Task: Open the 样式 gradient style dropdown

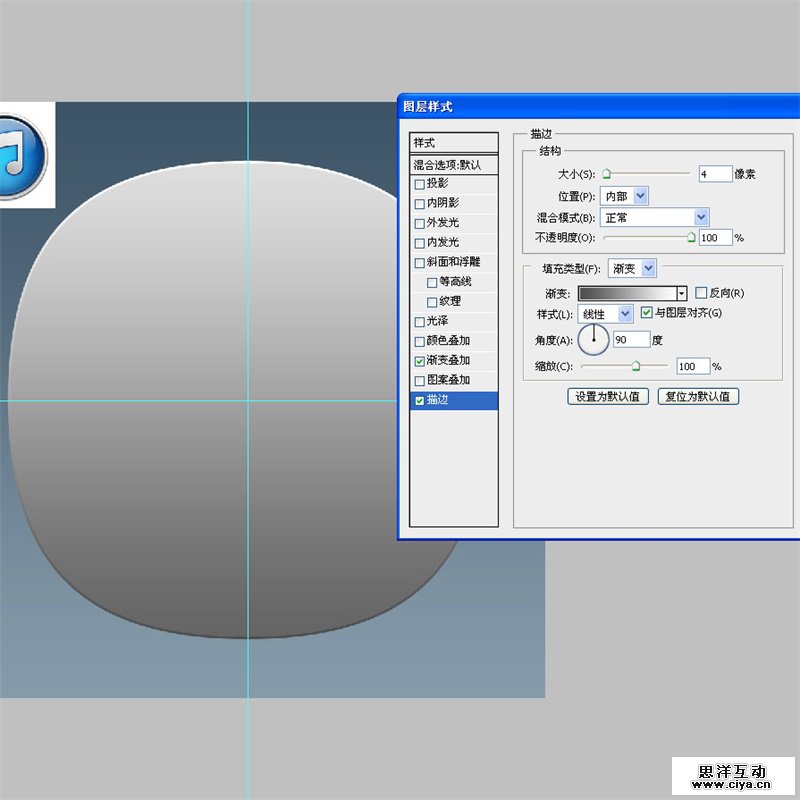Action: tap(625, 314)
